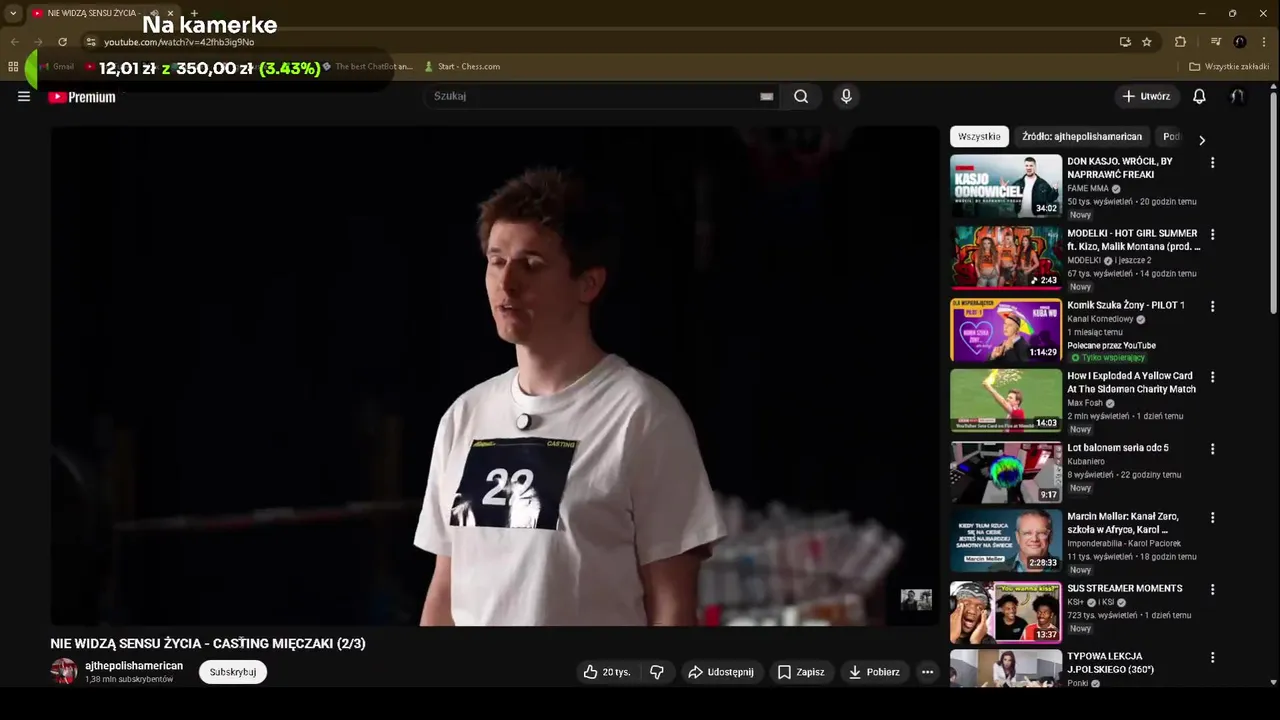The width and height of the screenshot is (1280, 720).
Task: Go back with the browser back arrow
Action: [x=14, y=42]
